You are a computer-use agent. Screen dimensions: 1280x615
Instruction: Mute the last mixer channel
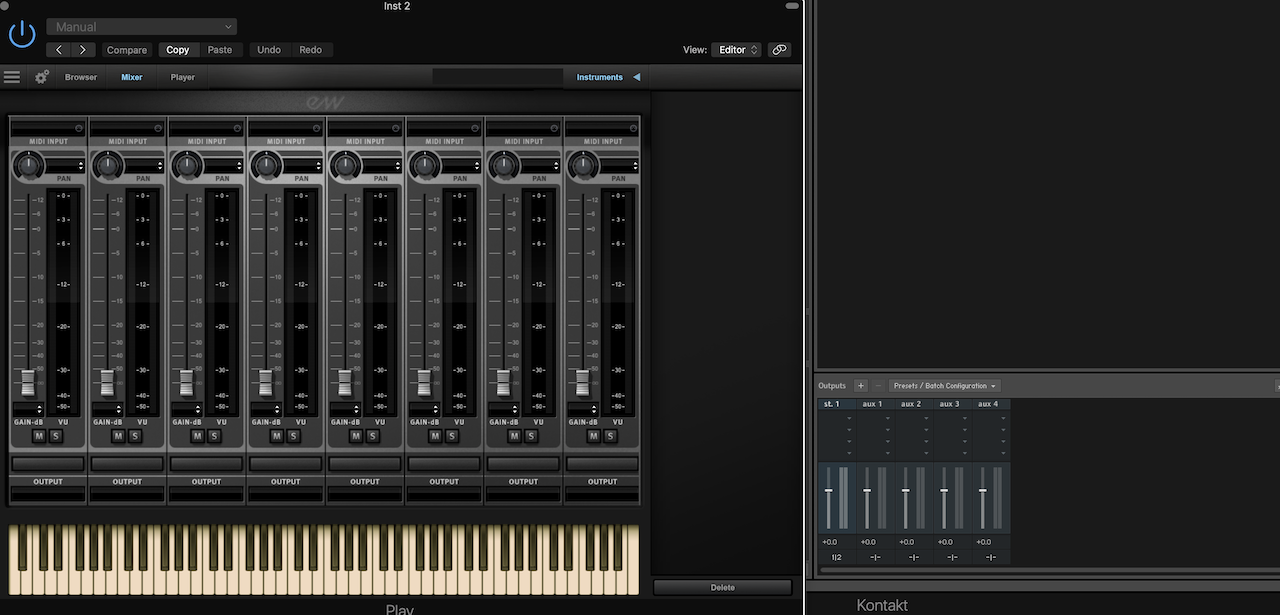click(593, 436)
